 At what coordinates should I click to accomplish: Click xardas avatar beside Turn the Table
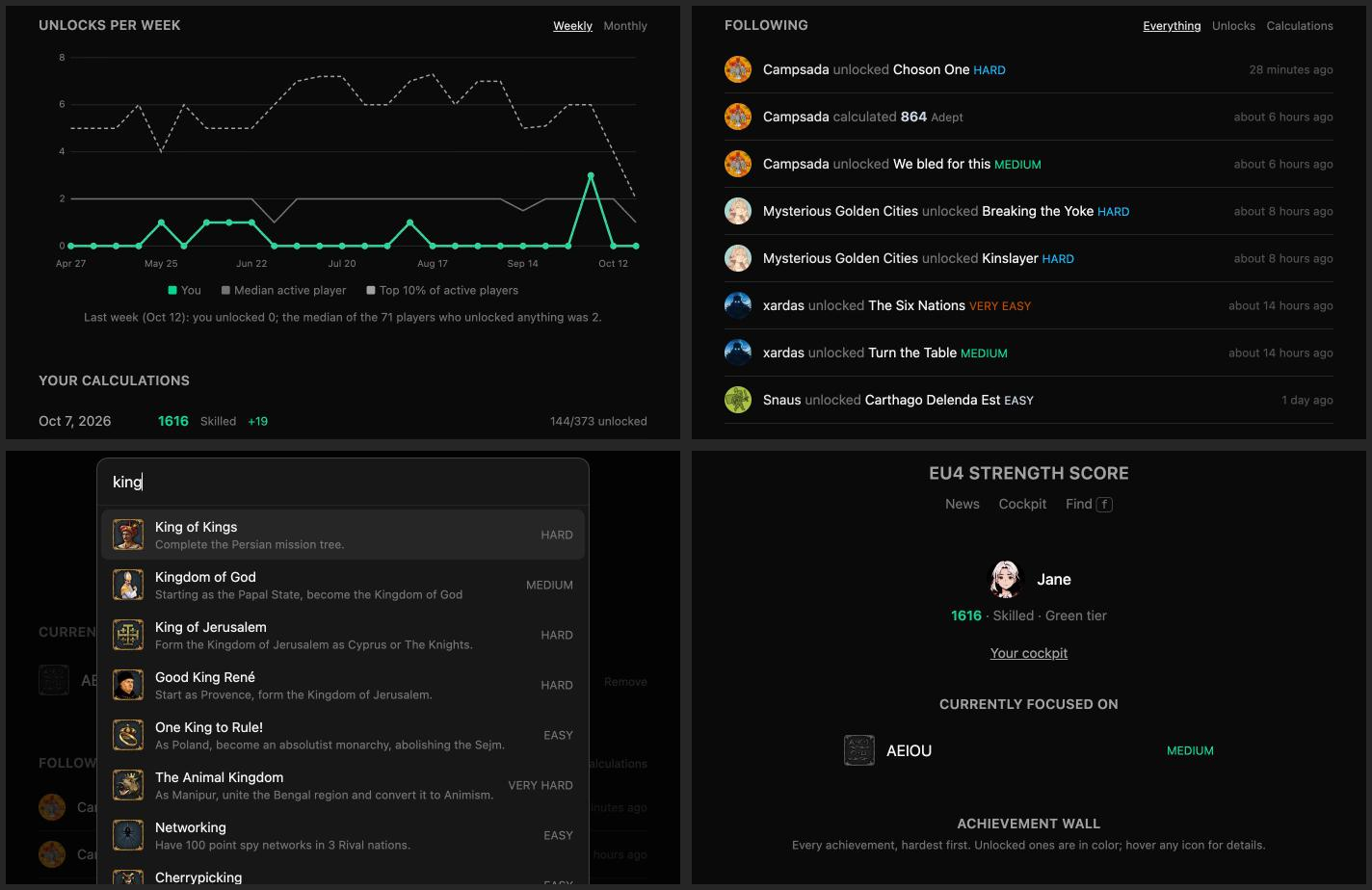click(x=738, y=353)
